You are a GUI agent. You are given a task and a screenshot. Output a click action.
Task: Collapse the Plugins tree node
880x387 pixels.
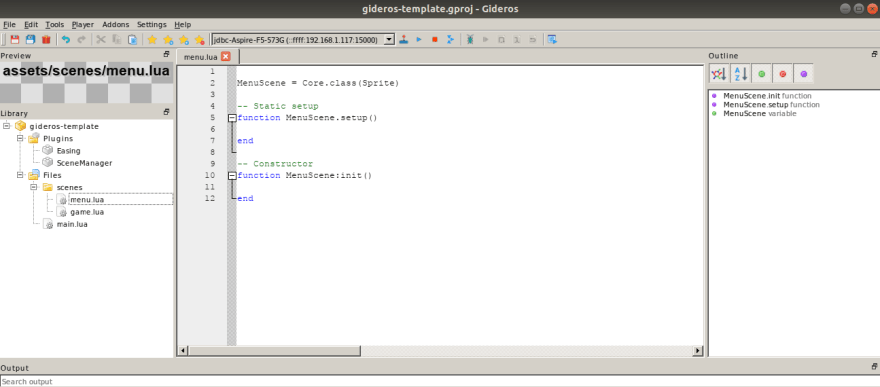point(20,139)
